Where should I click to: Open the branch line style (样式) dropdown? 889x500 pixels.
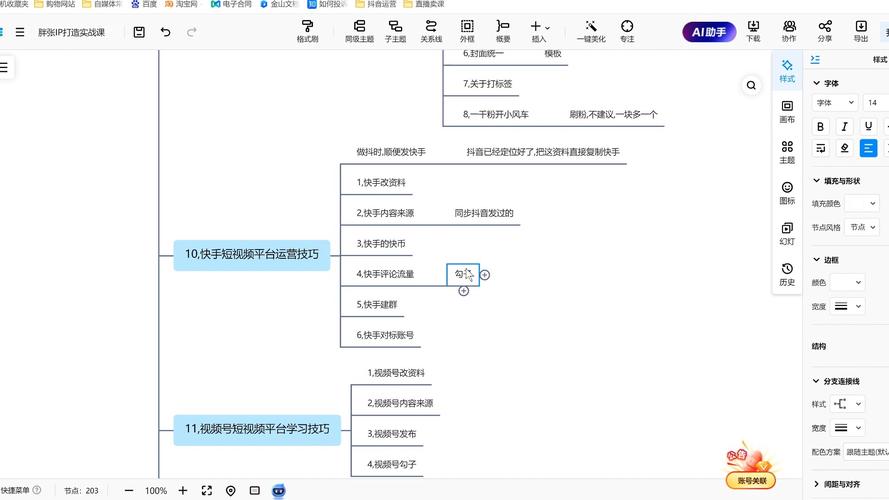point(848,404)
